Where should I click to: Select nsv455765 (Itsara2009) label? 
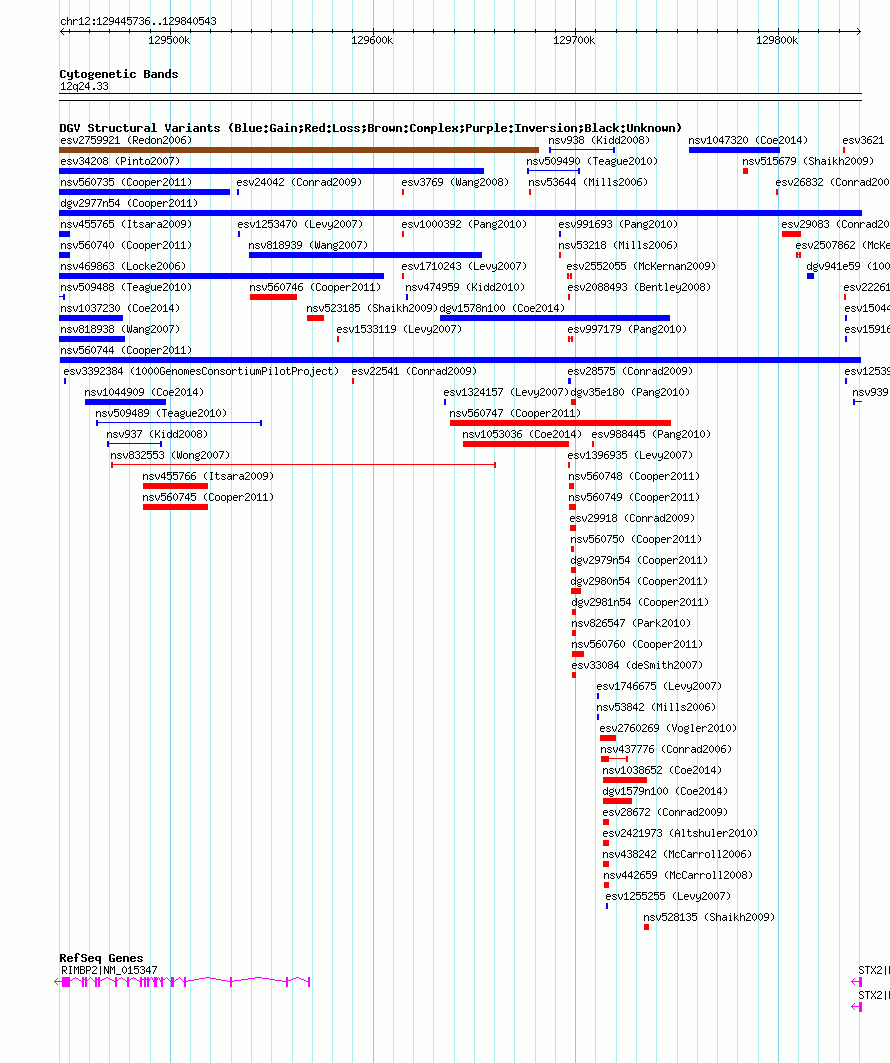(x=126, y=224)
